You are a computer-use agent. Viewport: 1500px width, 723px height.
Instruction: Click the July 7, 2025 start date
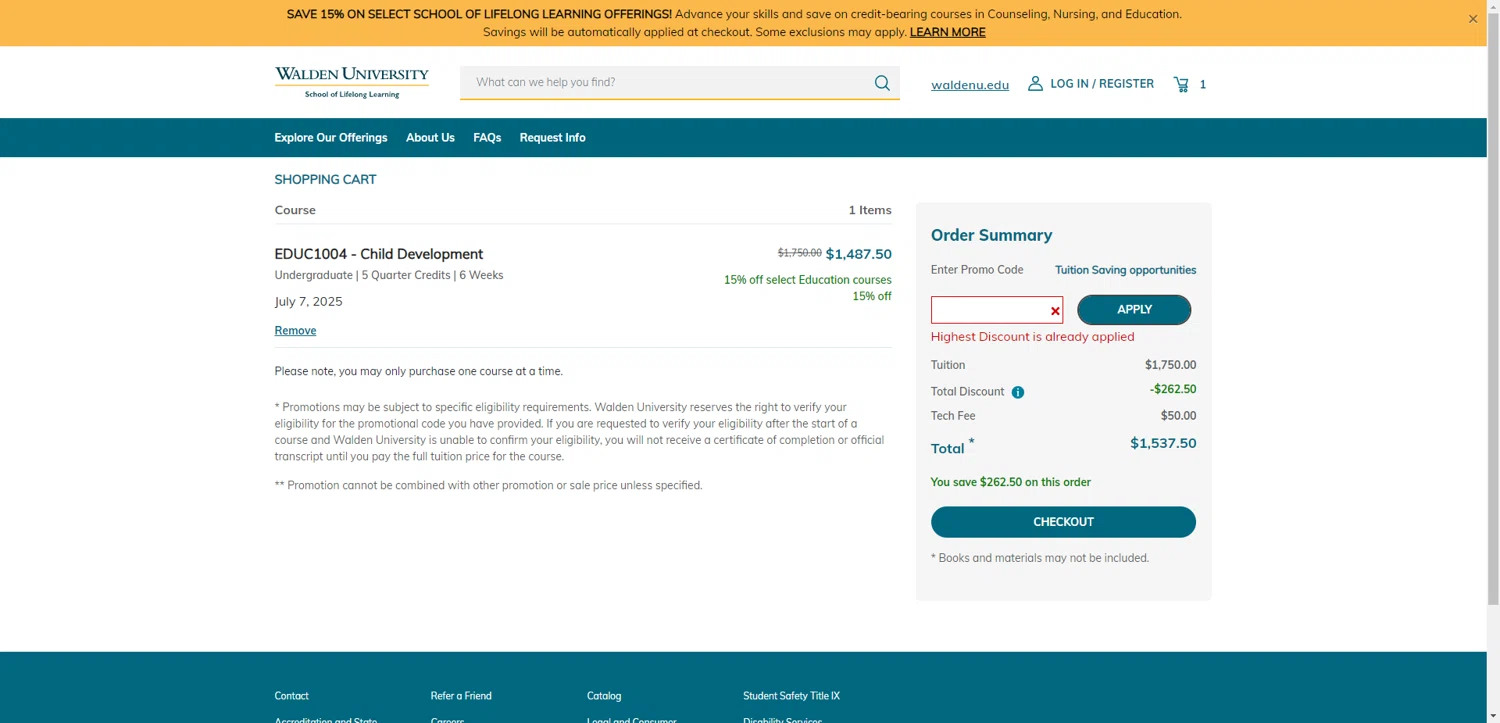[x=308, y=301]
